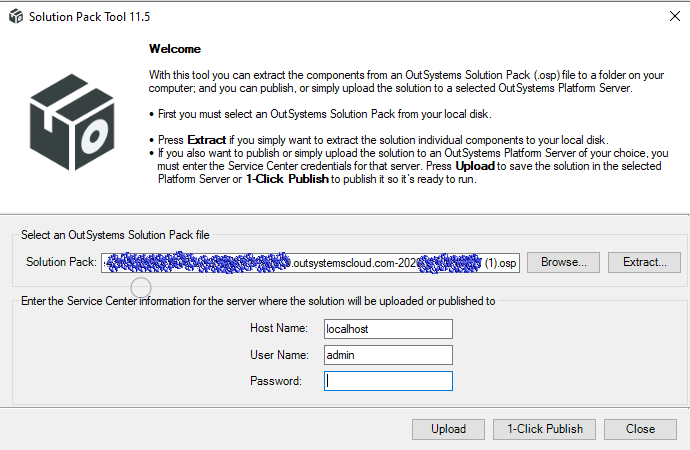Focus the User Name field containing admin

(388, 355)
